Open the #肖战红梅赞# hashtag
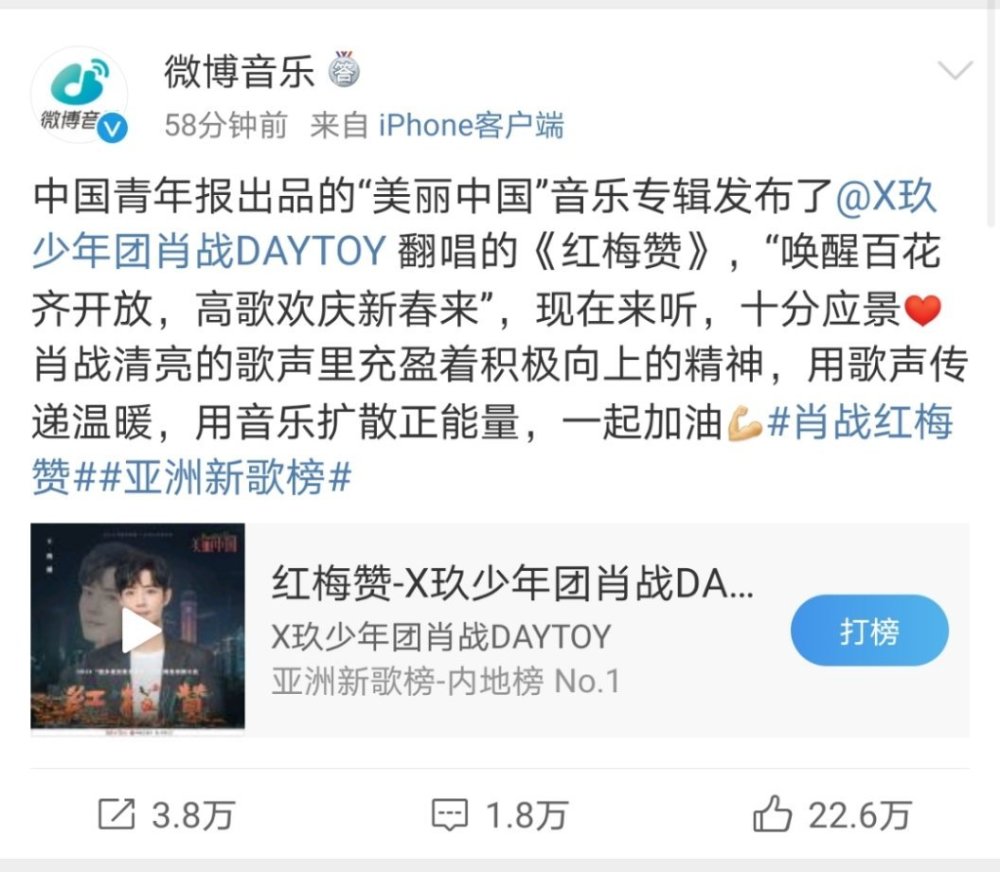This screenshot has height=872, width=1000. click(x=492, y=450)
